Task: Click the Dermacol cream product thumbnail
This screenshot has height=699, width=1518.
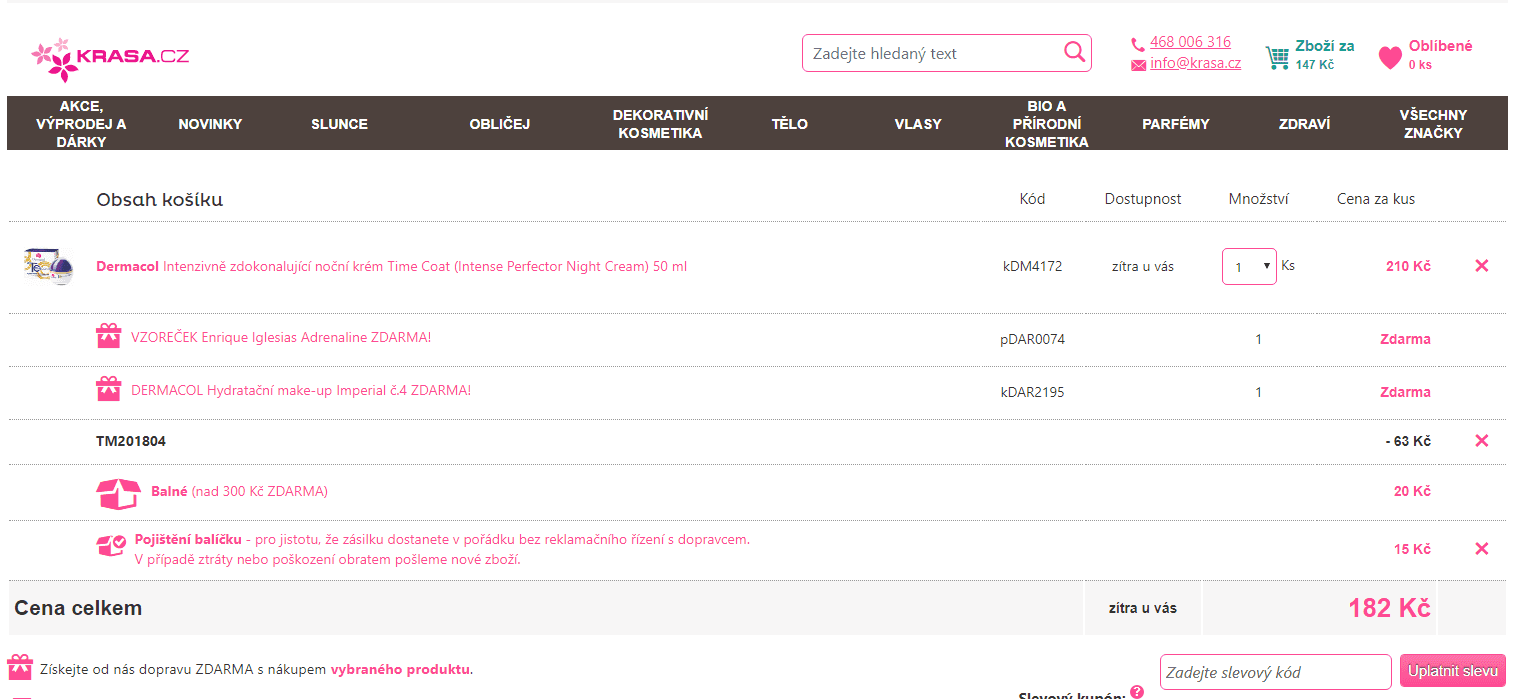Action: tap(49, 267)
